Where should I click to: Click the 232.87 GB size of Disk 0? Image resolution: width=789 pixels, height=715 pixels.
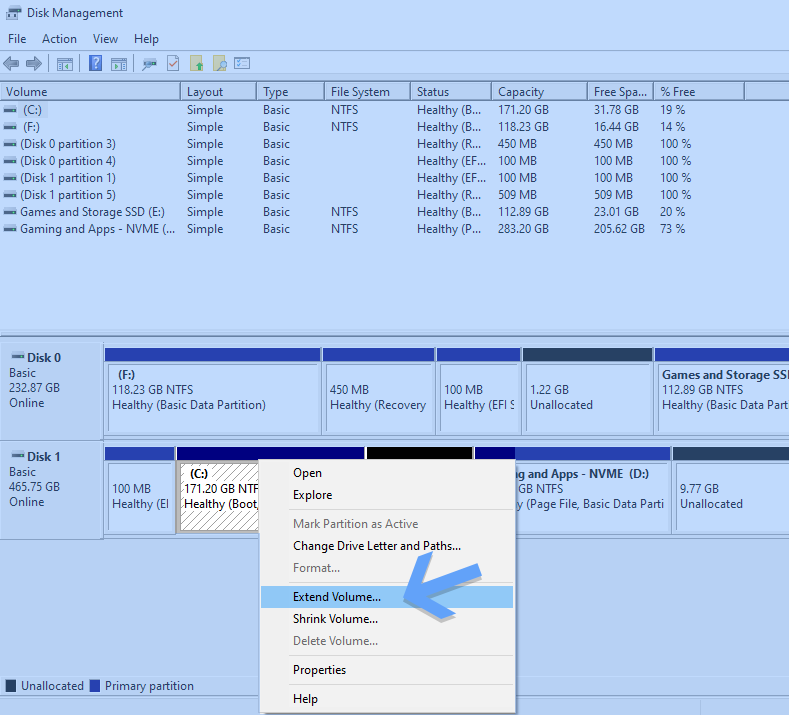coord(34,388)
